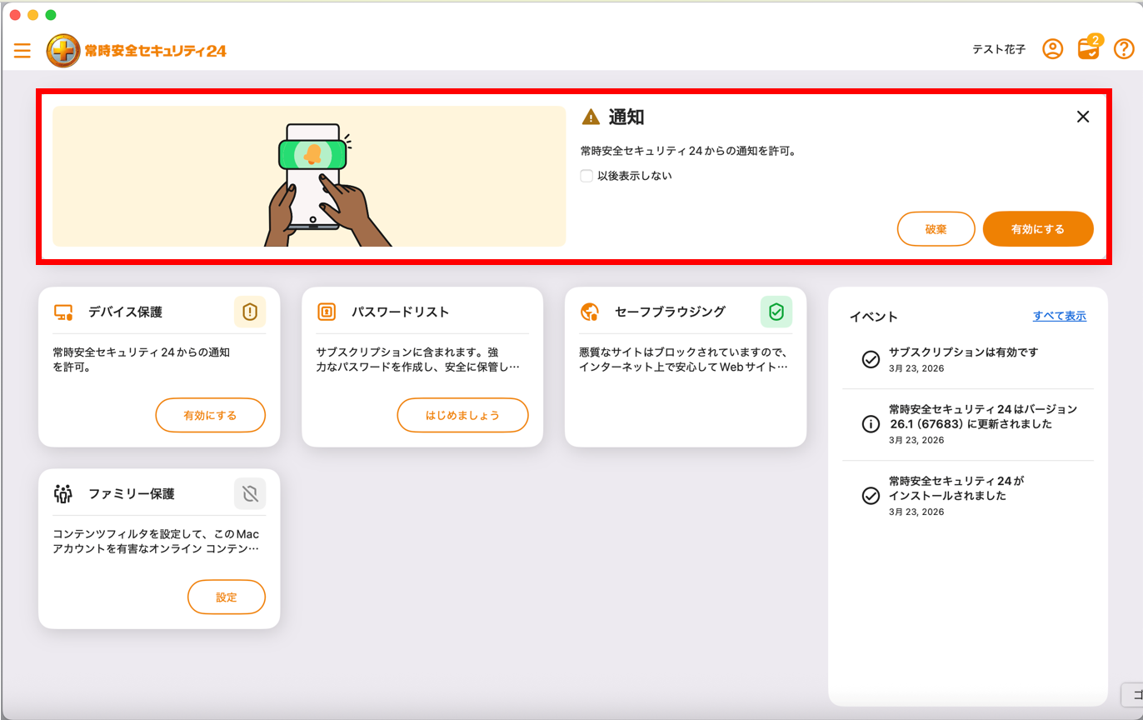The image size is (1143, 720).
Task: Click テスト花子 in the header
Action: pyautogui.click(x=997, y=49)
